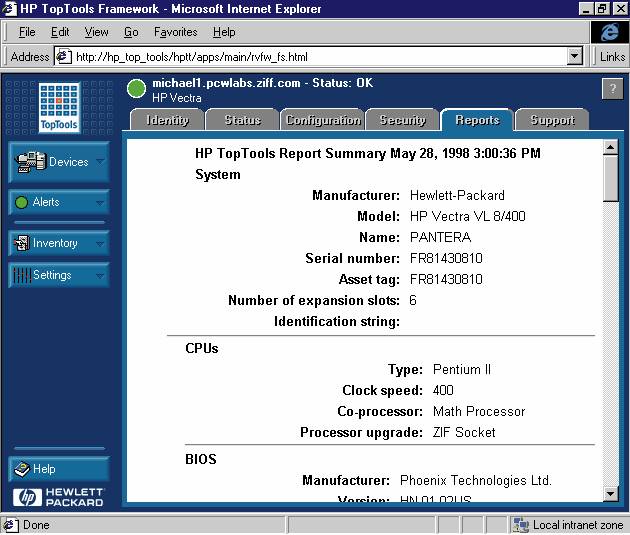Open the Configuration tab
The image size is (630, 535).
322,120
